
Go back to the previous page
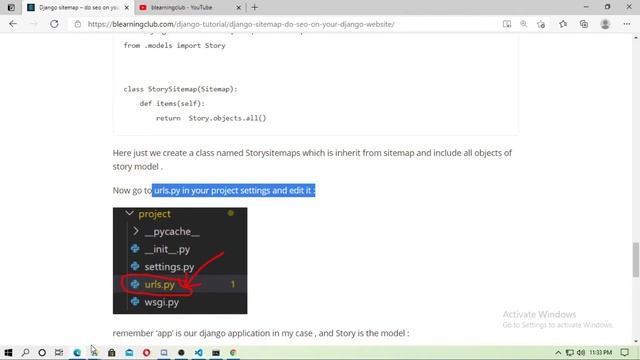[x=13, y=24]
